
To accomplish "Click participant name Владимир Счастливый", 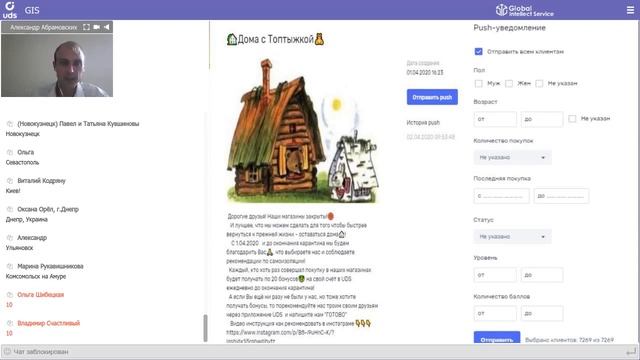I will pyautogui.click(x=49, y=323).
